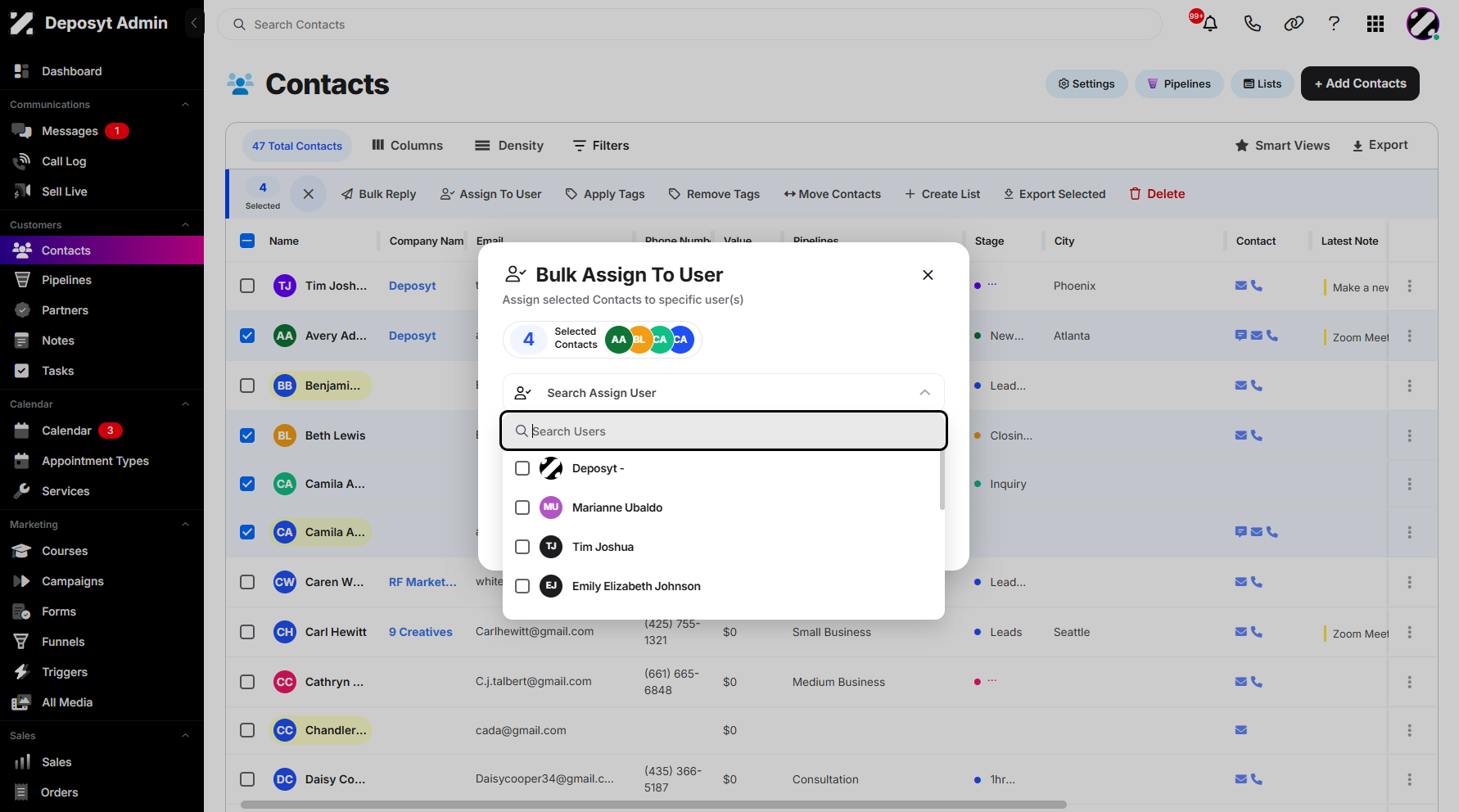Viewport: 1459px width, 812px height.
Task: Collapse the Customers sidebar section
Action: (185, 225)
